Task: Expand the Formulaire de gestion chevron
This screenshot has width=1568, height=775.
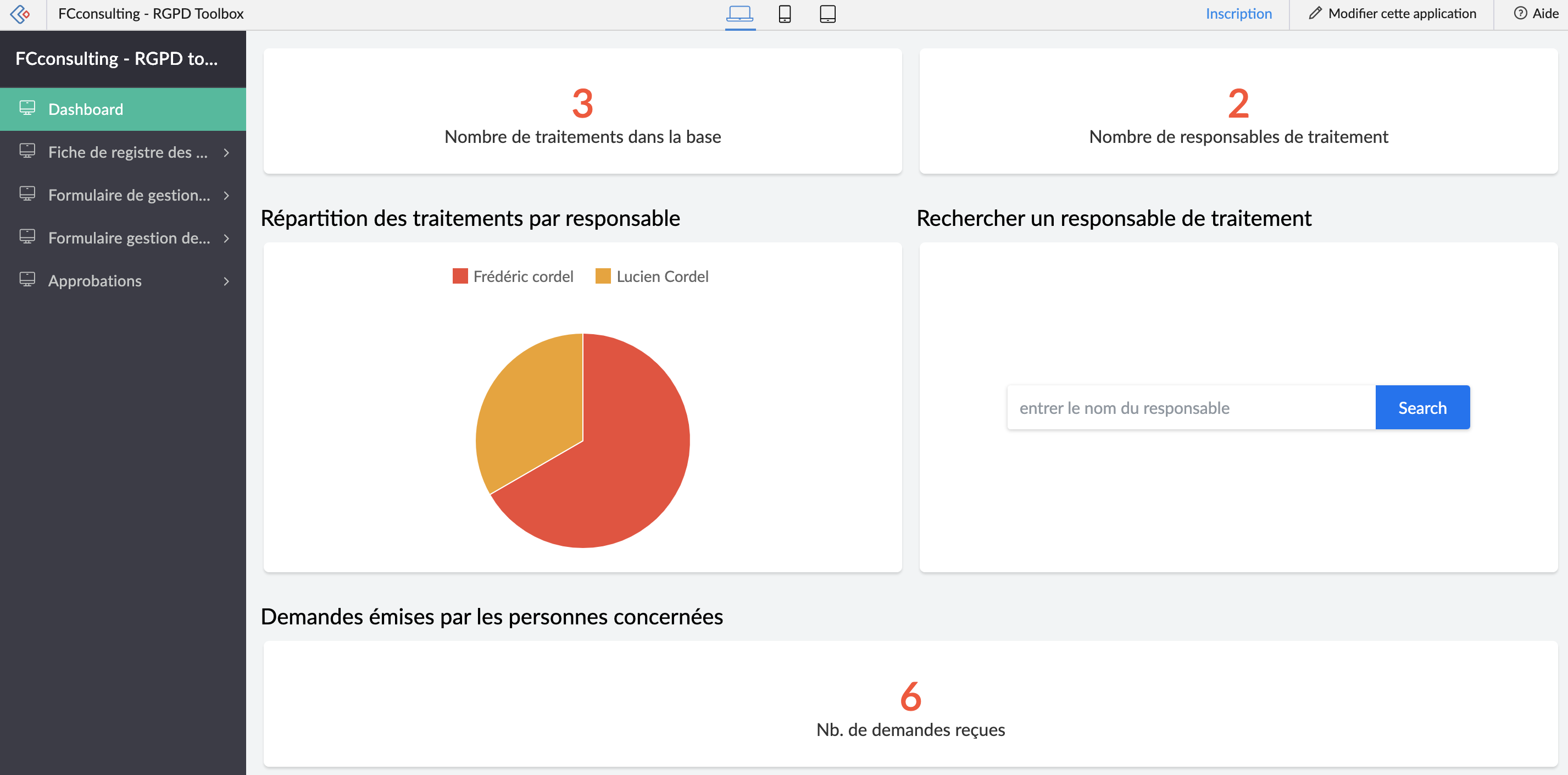Action: pyautogui.click(x=226, y=196)
